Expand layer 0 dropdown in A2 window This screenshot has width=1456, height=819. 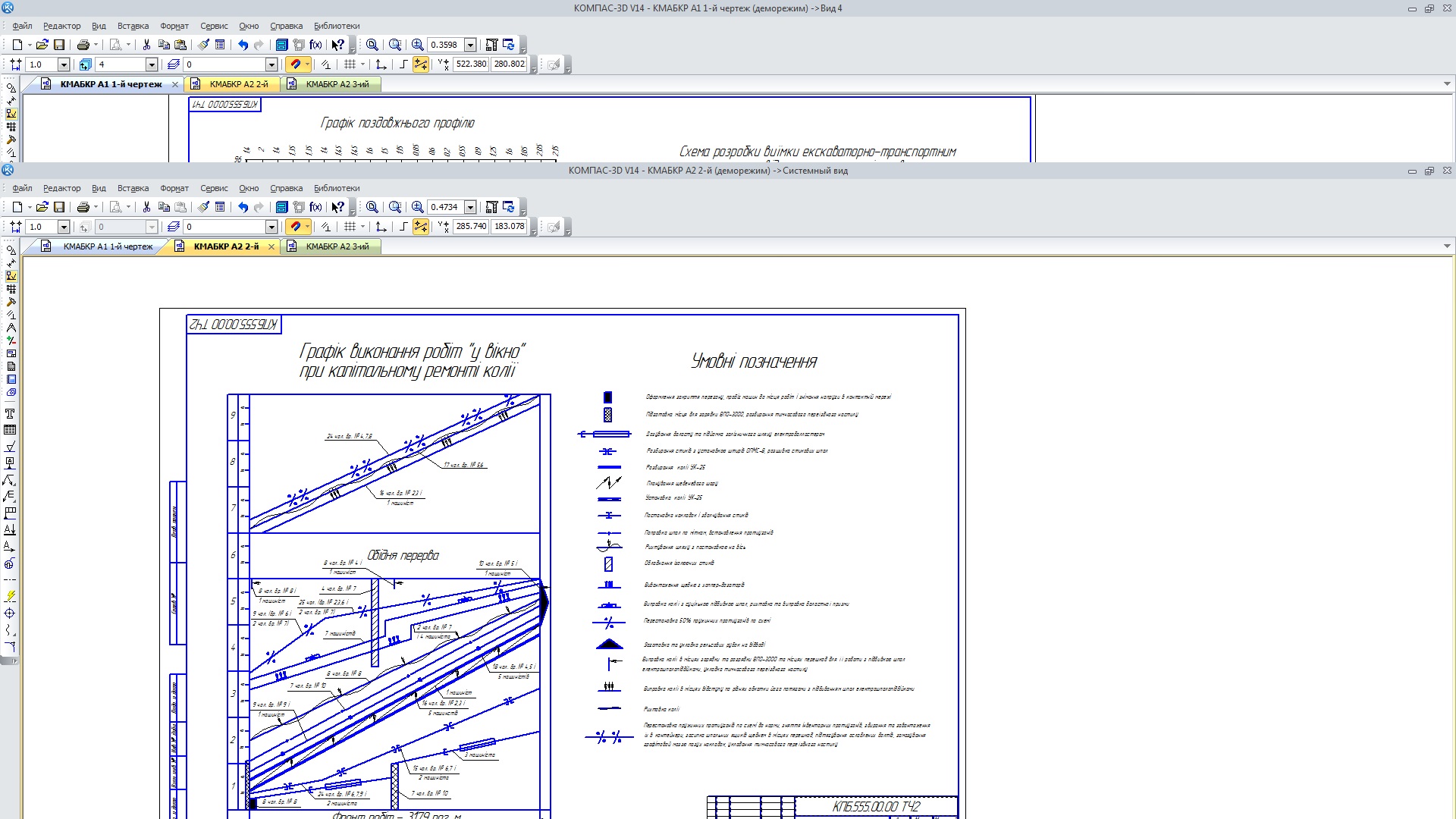pyautogui.click(x=271, y=227)
